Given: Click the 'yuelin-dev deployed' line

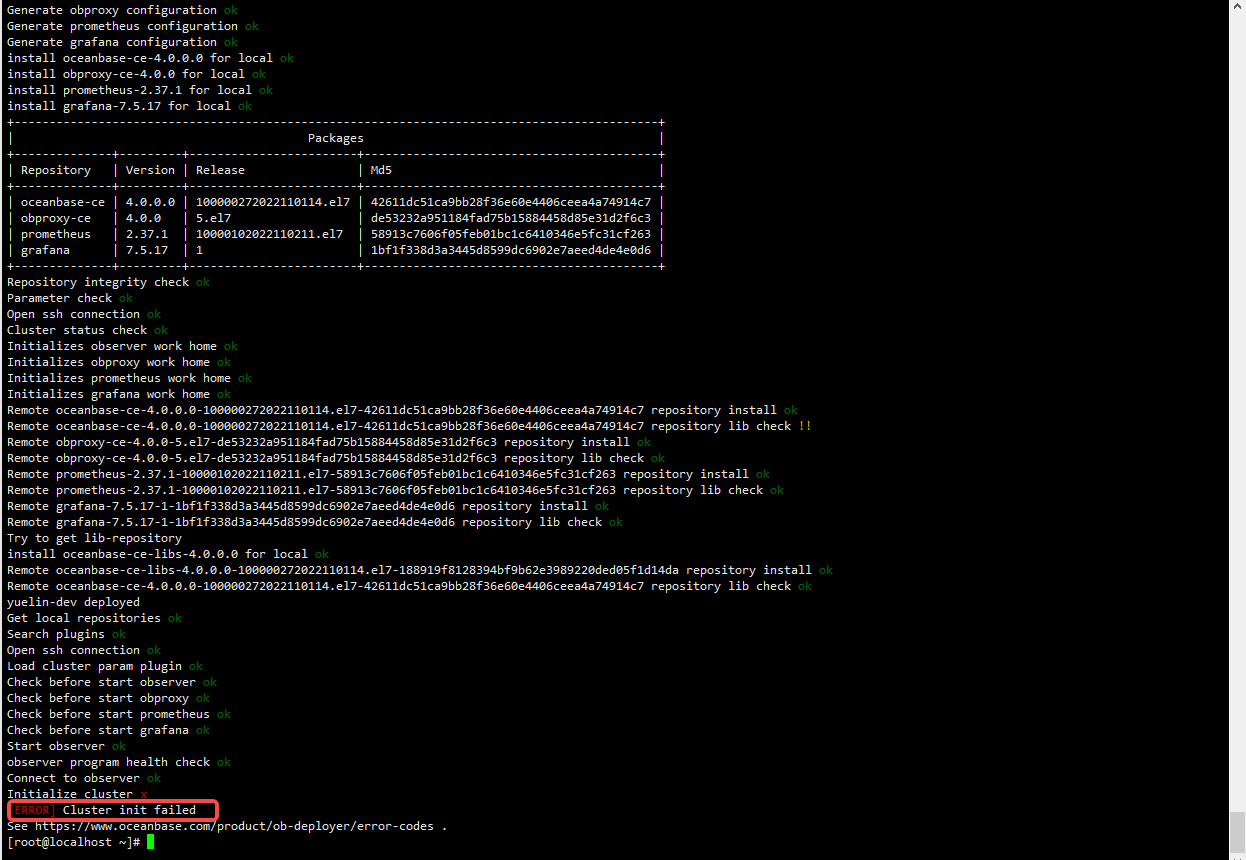Looking at the screenshot, I should tap(73, 602).
